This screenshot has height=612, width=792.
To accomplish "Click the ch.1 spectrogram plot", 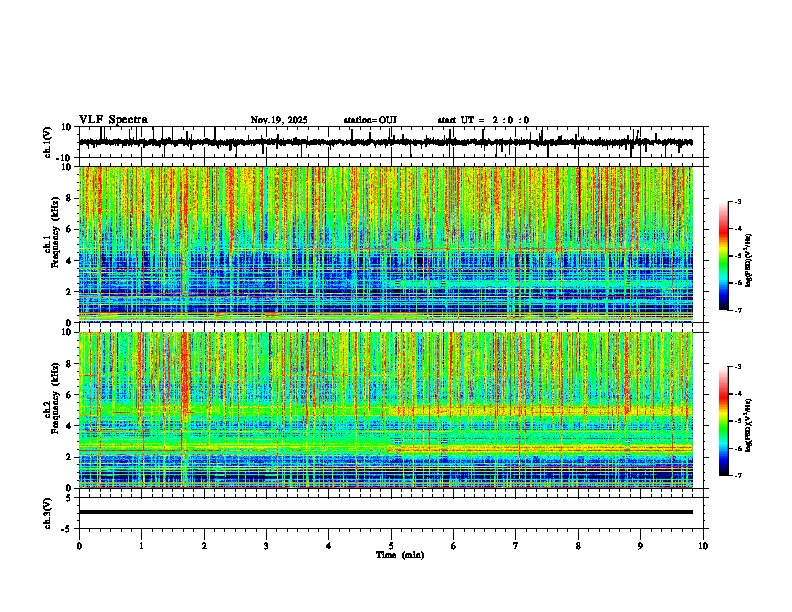I will [385, 244].
